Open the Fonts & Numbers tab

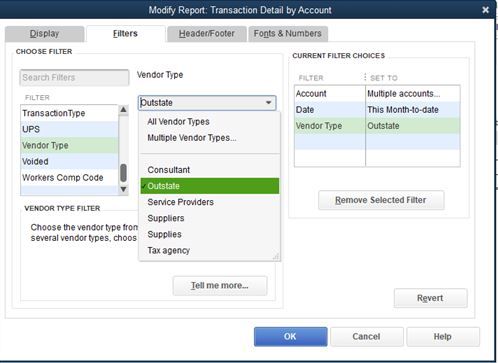288,34
